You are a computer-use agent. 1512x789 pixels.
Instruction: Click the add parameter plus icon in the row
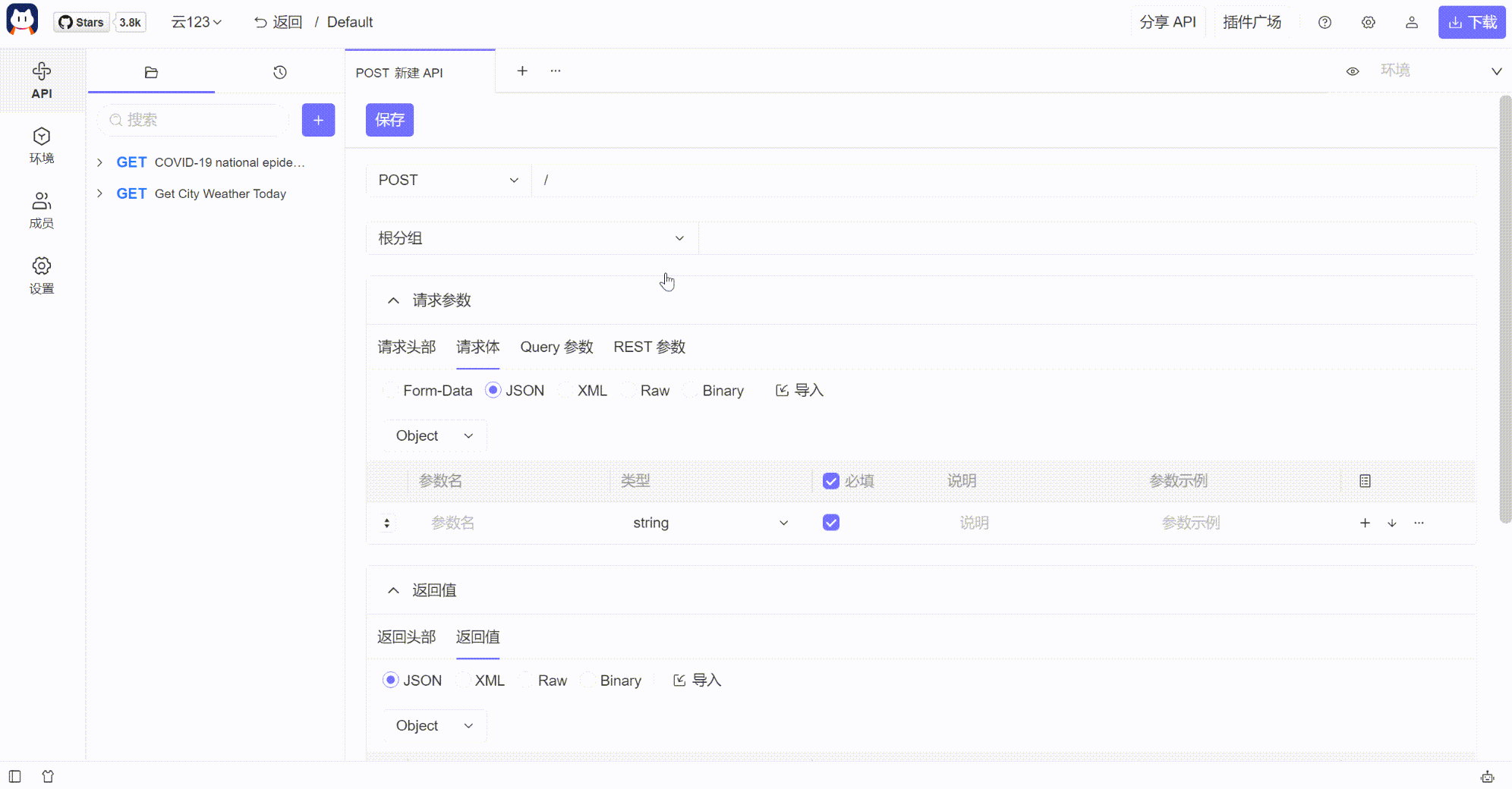click(1365, 523)
